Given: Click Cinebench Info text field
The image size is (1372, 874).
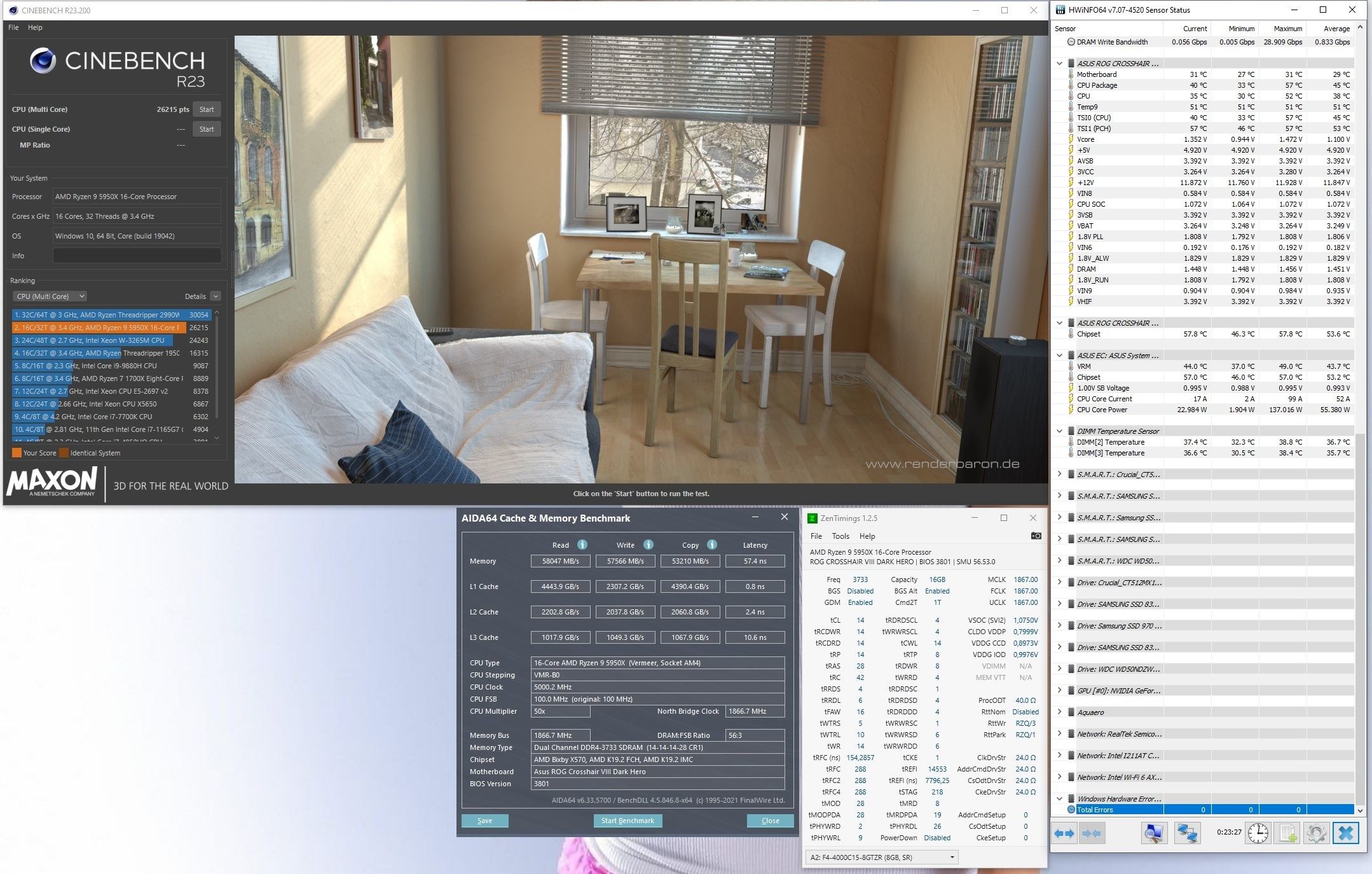Looking at the screenshot, I should point(137,256).
